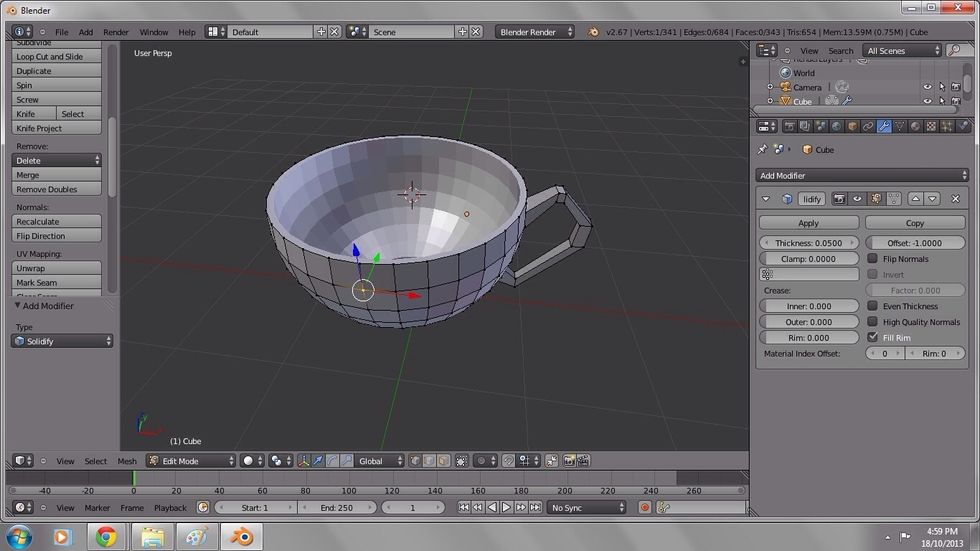
Task: Click the Copy modifier button
Action: coord(915,223)
